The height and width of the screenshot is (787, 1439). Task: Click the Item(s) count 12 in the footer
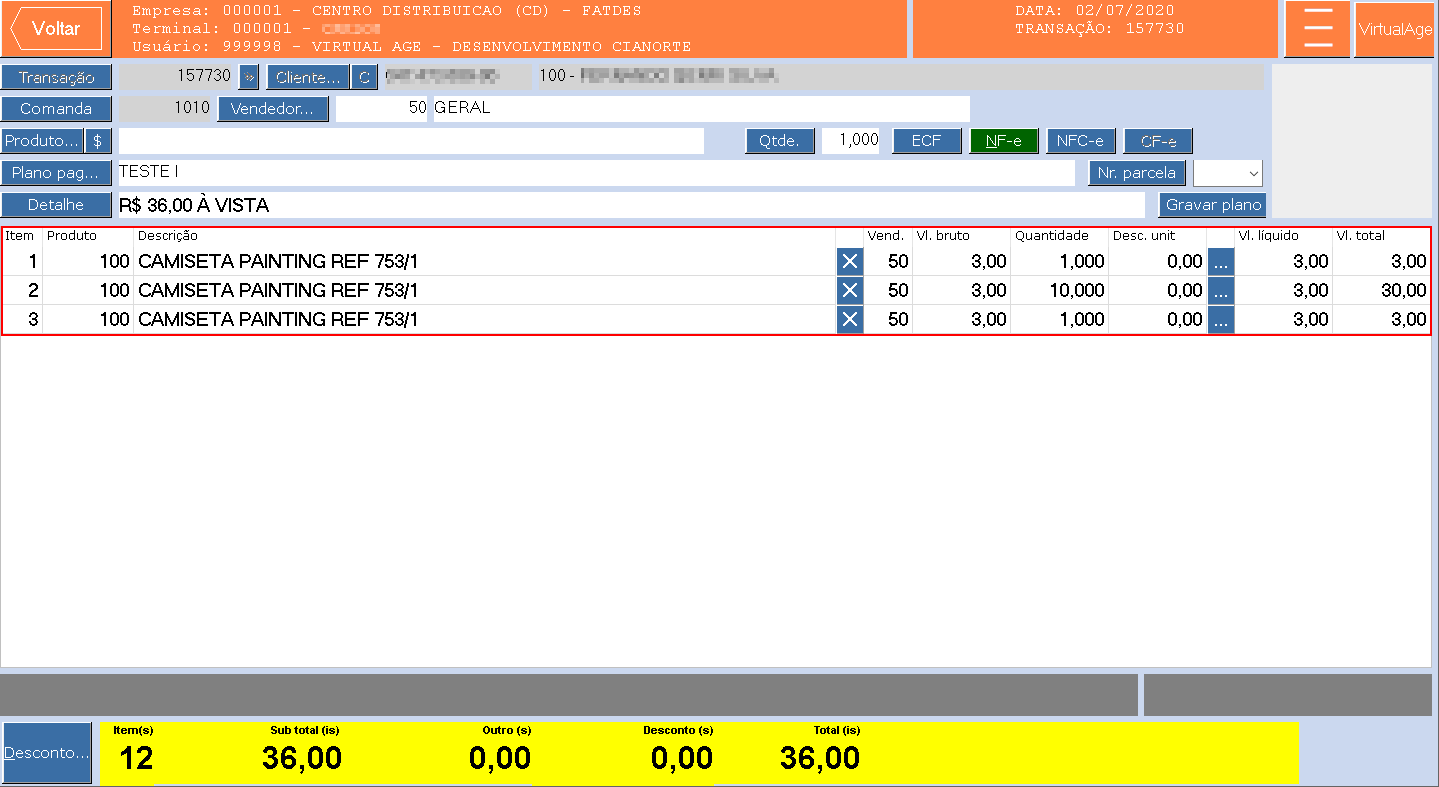[136, 758]
